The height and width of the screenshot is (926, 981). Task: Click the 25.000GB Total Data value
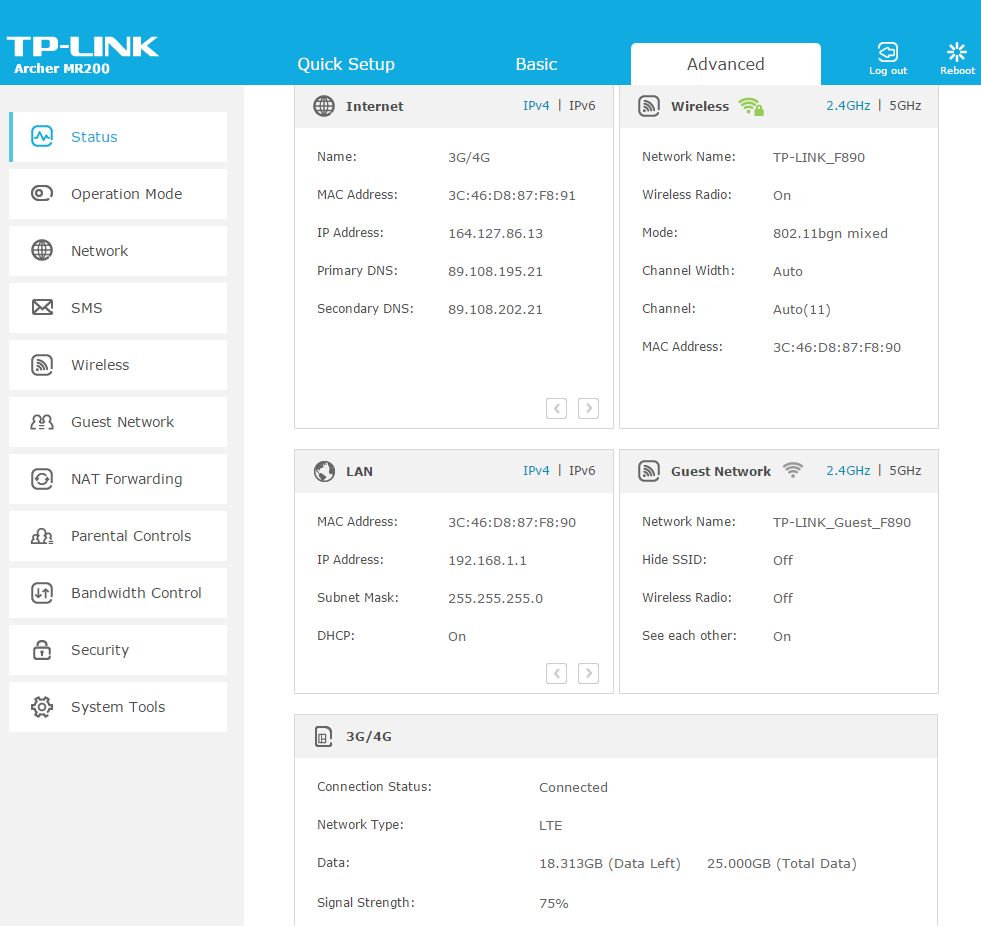tap(781, 863)
